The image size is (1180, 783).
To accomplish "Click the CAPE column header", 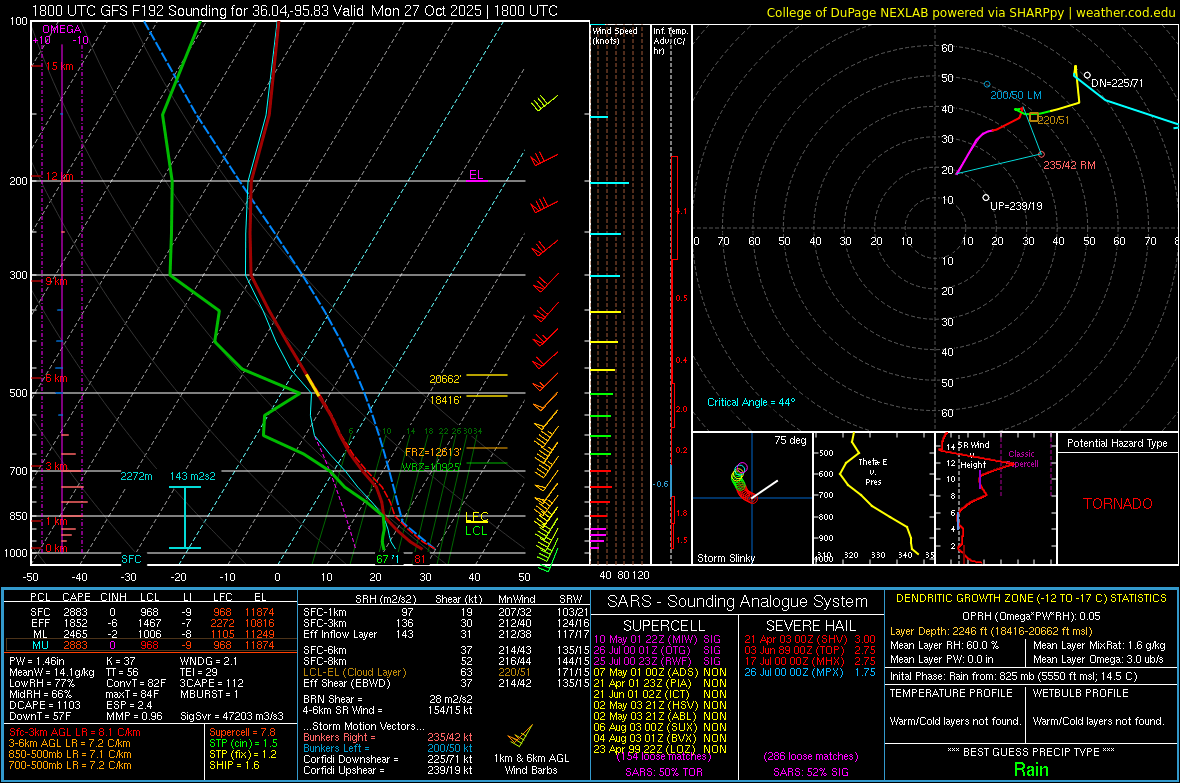I will point(76,597).
